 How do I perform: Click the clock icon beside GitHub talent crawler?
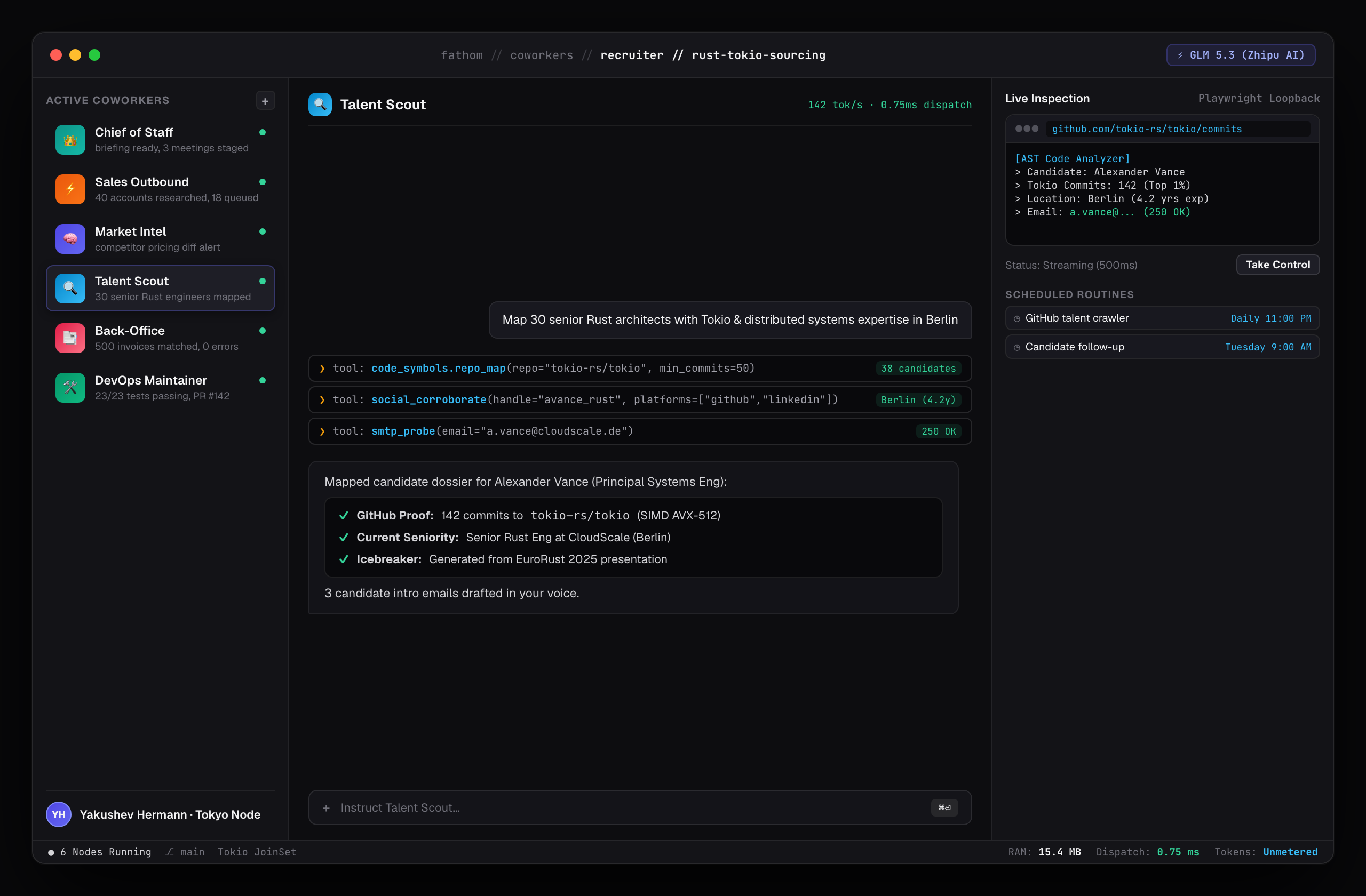(x=1017, y=318)
